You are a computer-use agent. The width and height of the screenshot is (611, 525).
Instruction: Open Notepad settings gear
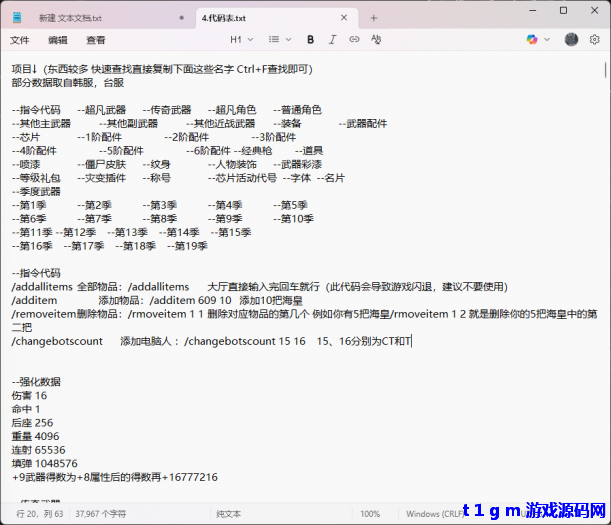[595, 40]
